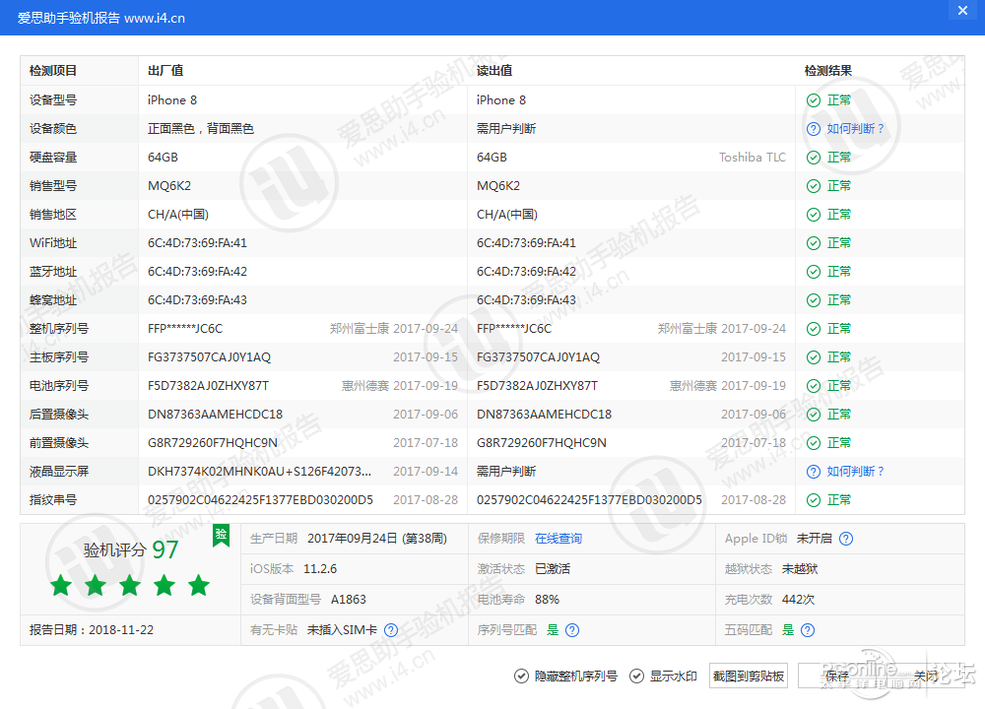Close the 爱思助手验机报告 window
This screenshot has width=985, height=709.
coord(962,11)
